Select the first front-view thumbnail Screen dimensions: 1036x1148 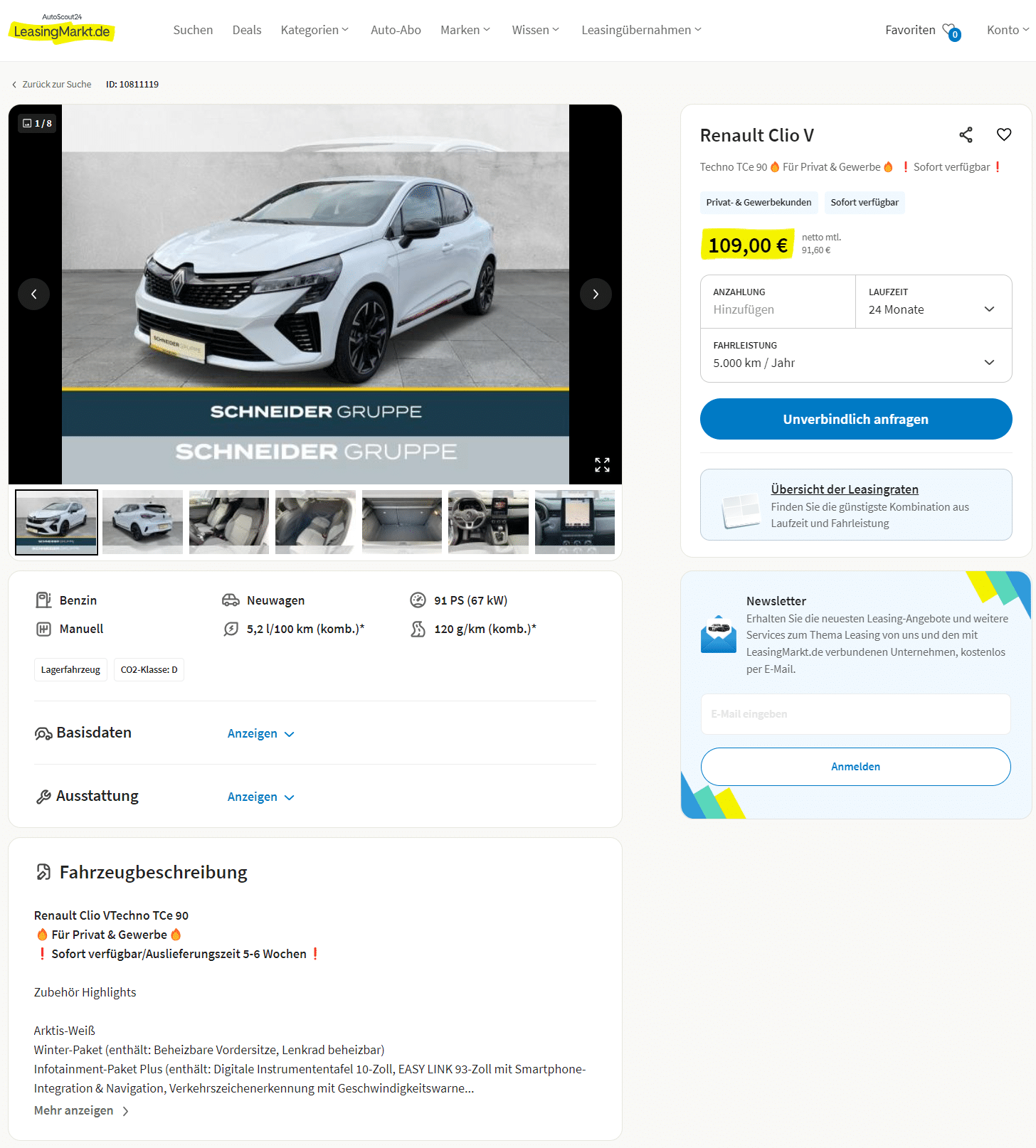[x=56, y=522]
